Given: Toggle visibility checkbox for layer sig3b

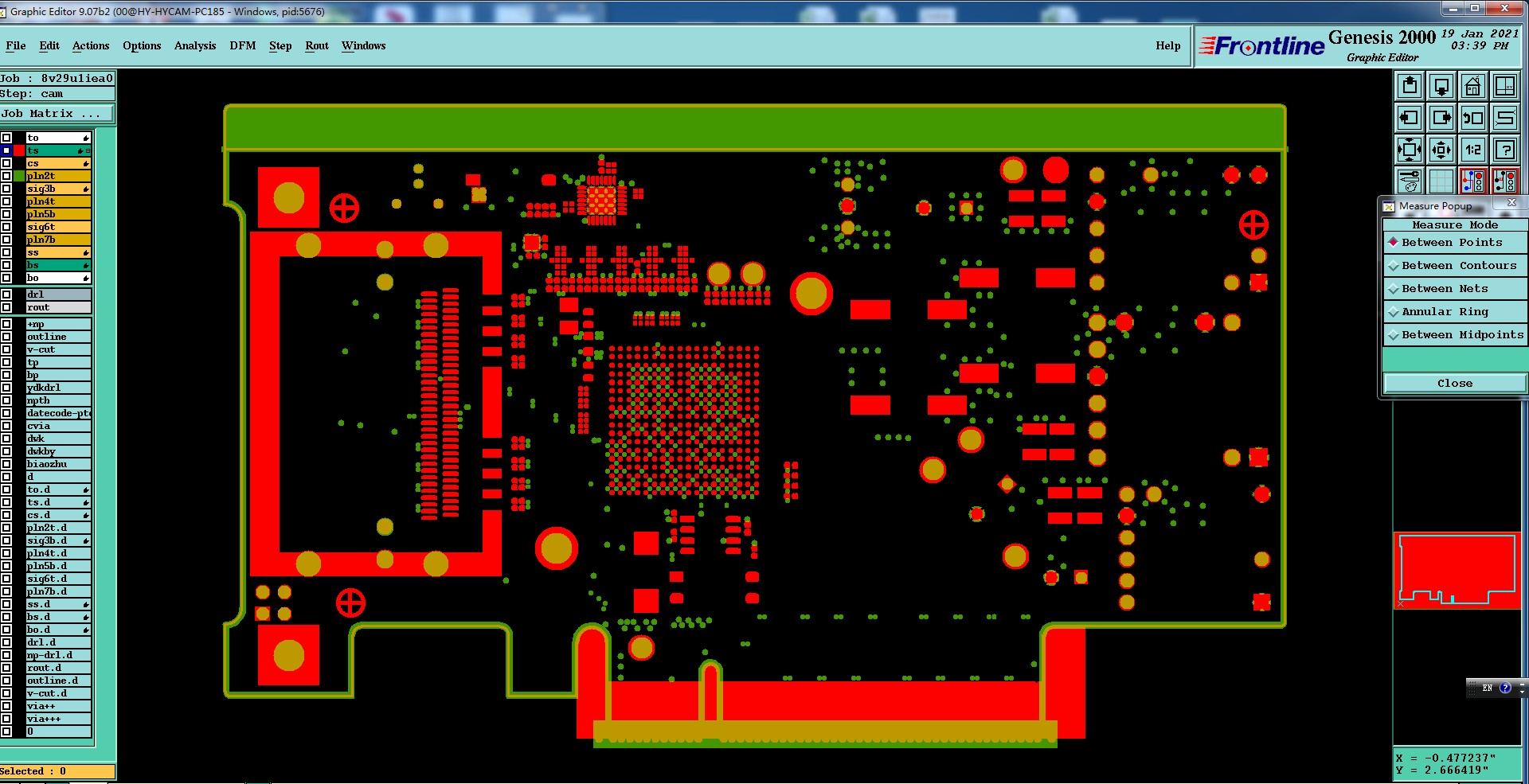Looking at the screenshot, I should click(x=6, y=189).
